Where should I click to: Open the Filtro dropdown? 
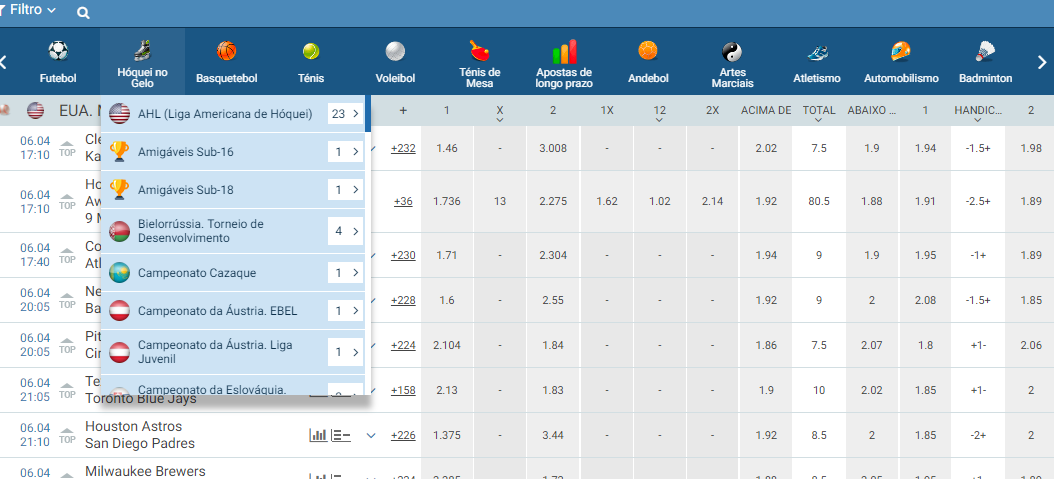click(32, 10)
